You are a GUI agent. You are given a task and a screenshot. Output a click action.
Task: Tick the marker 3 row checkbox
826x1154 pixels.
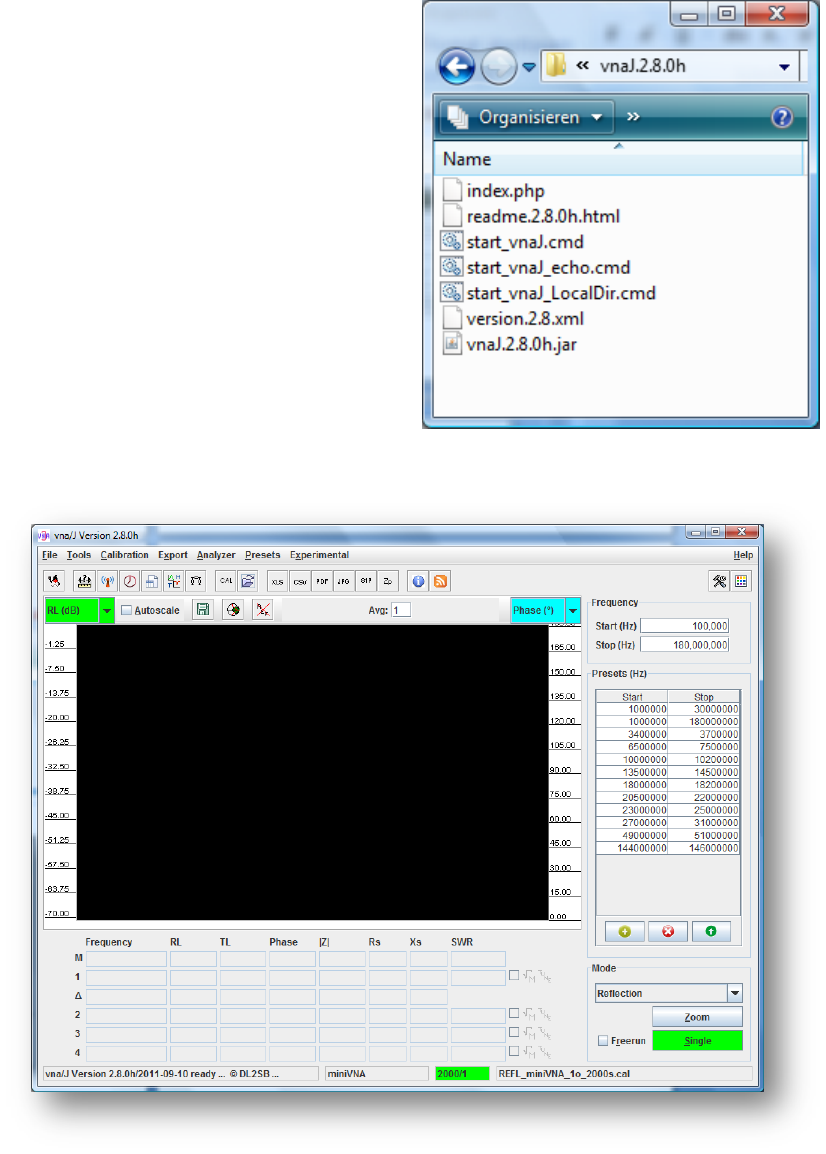pos(514,1033)
